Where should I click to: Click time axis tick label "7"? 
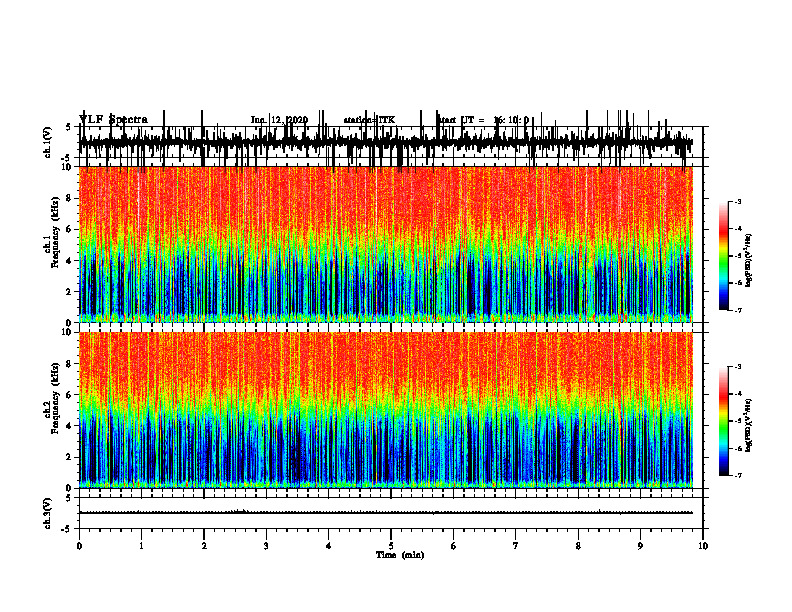click(x=516, y=546)
